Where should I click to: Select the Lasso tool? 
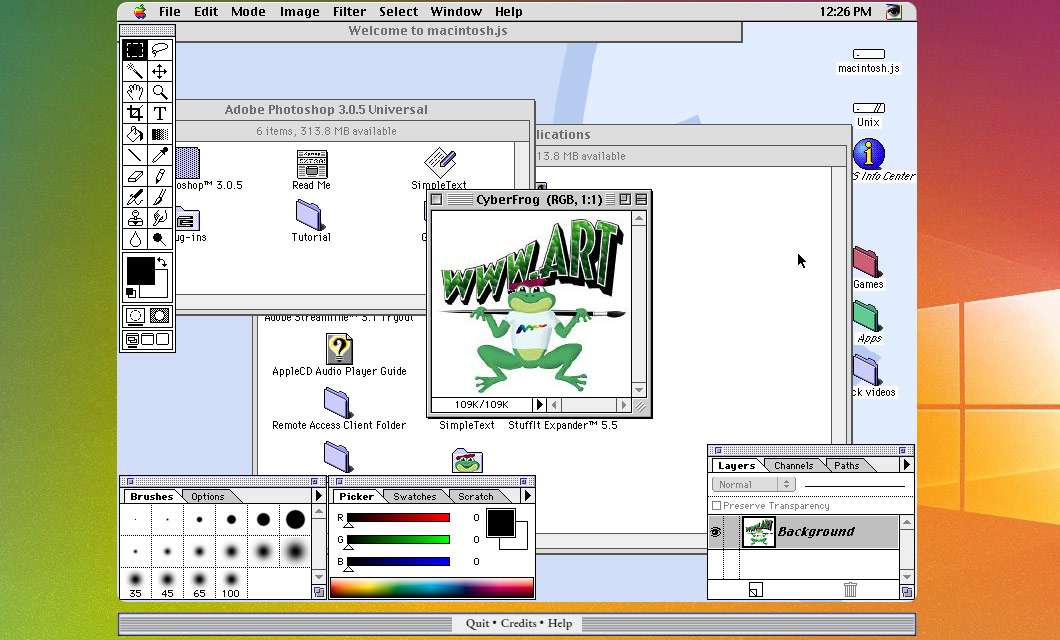click(160, 50)
